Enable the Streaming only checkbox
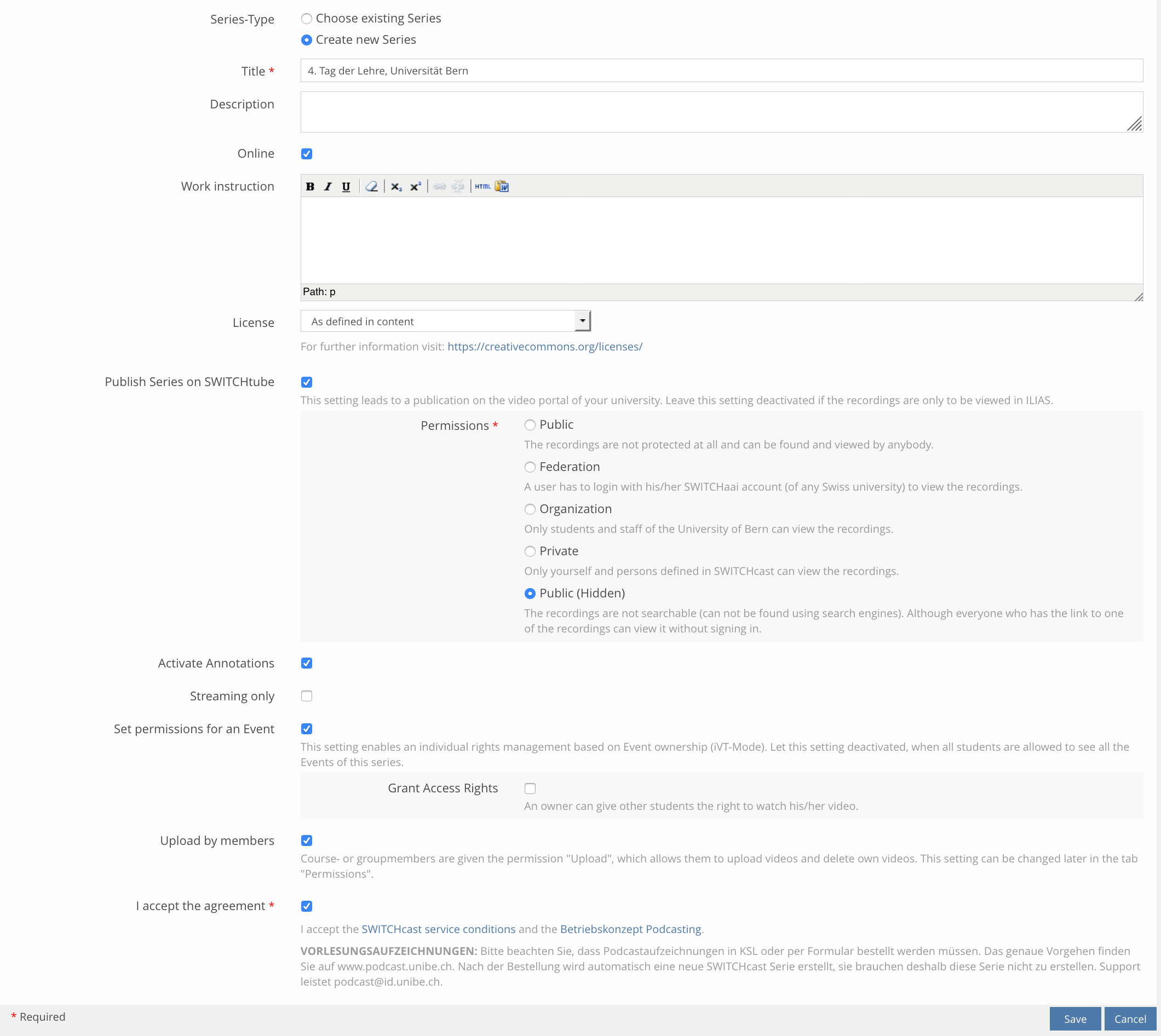Screen dimensions: 1161x1036 (307, 696)
